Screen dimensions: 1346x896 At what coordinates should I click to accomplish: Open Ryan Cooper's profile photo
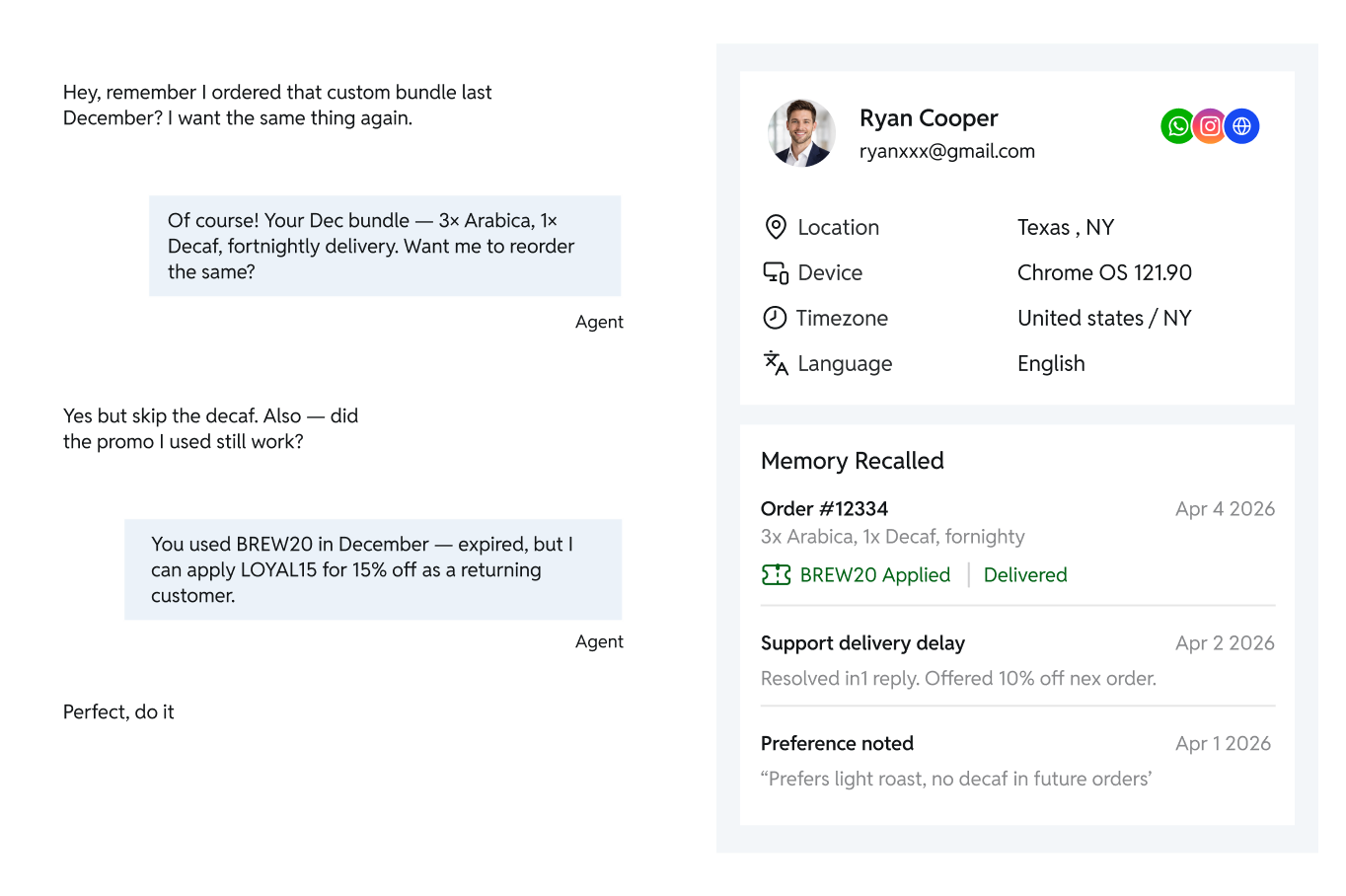pyautogui.click(x=801, y=132)
